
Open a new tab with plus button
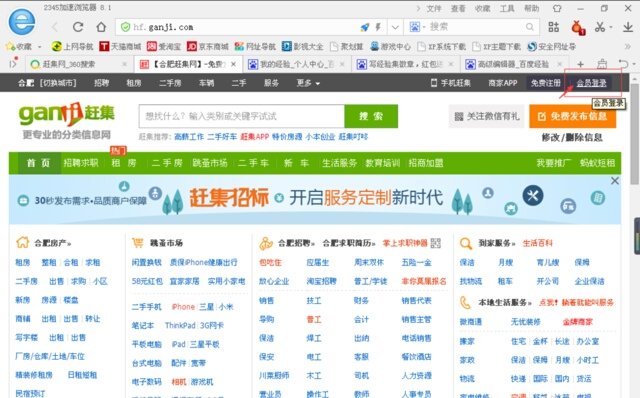580,64
